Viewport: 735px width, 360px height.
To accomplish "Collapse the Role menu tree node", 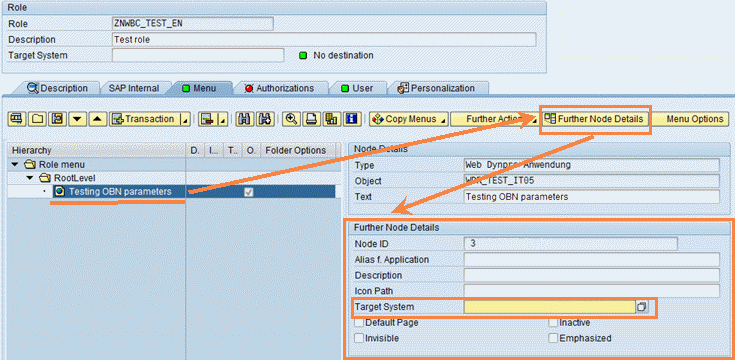I will tap(15, 165).
